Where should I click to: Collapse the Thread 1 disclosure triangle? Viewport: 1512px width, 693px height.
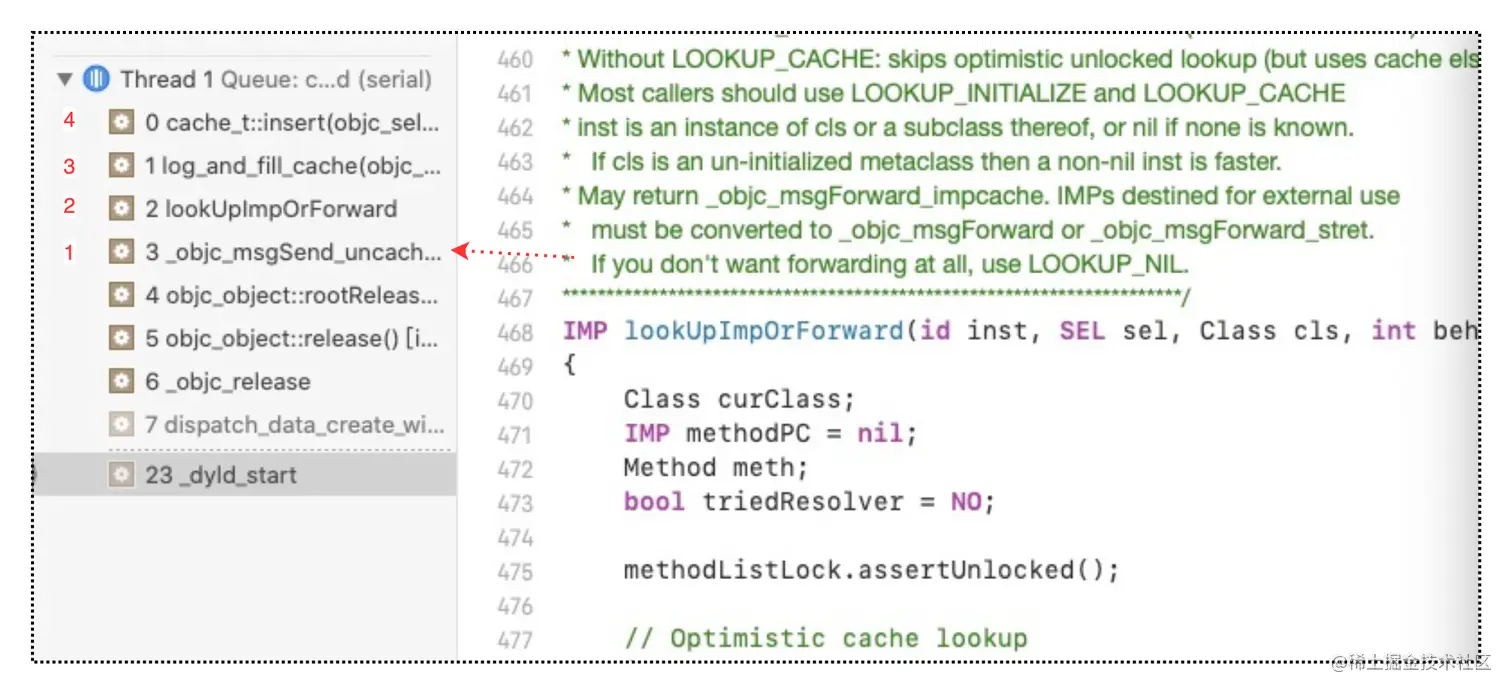[x=66, y=79]
